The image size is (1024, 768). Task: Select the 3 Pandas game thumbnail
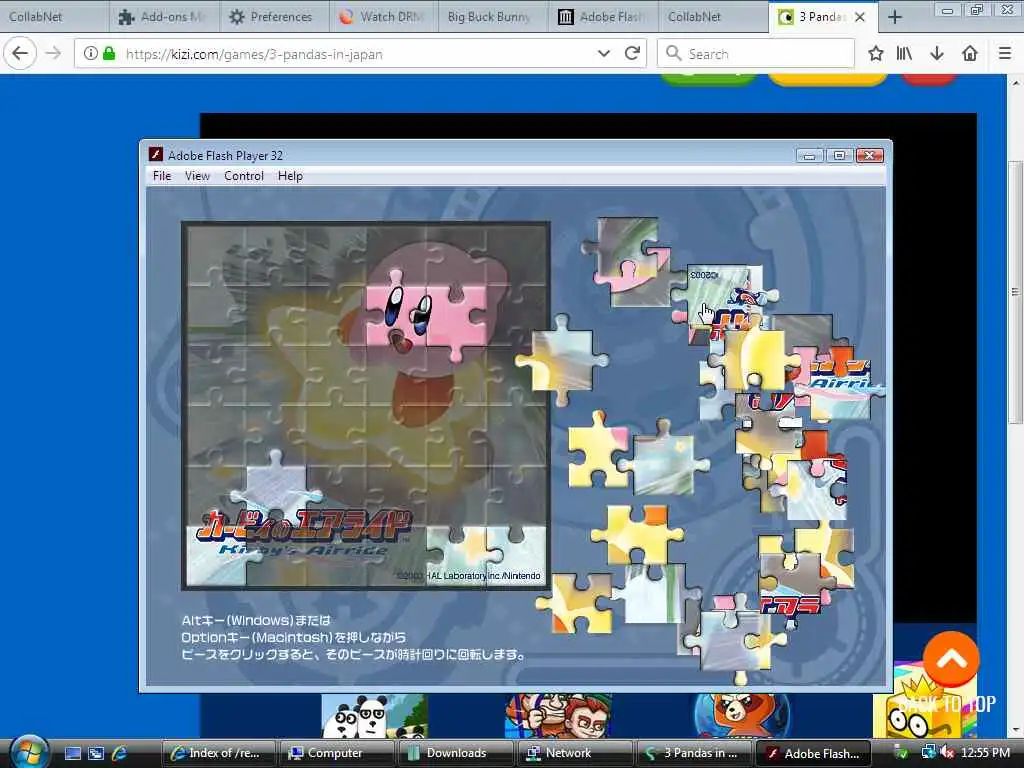[x=374, y=716]
